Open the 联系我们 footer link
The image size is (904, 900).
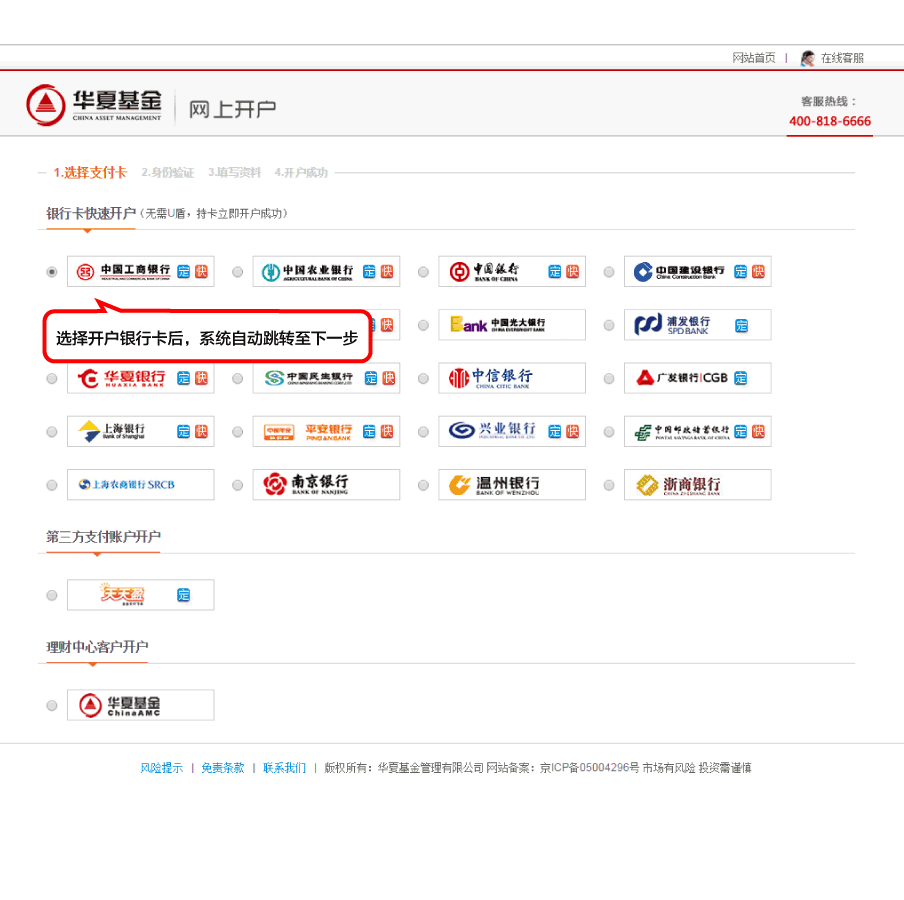click(x=284, y=768)
